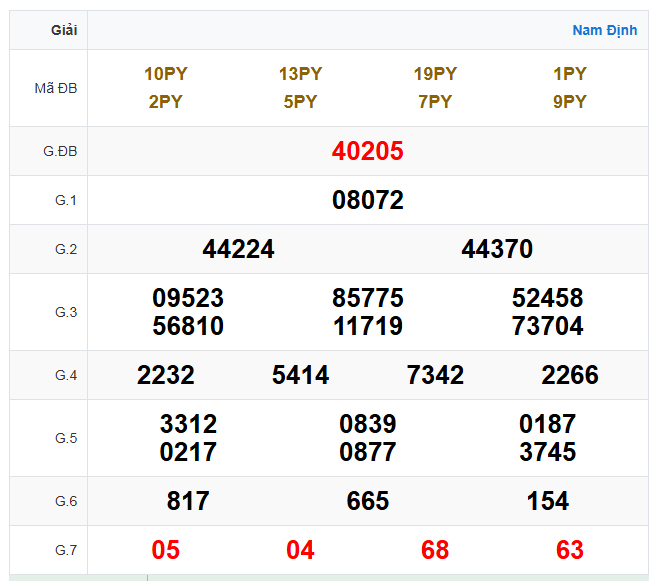The width and height of the screenshot is (652, 581).
Task: Select the Giải column header
Action: click(64, 30)
